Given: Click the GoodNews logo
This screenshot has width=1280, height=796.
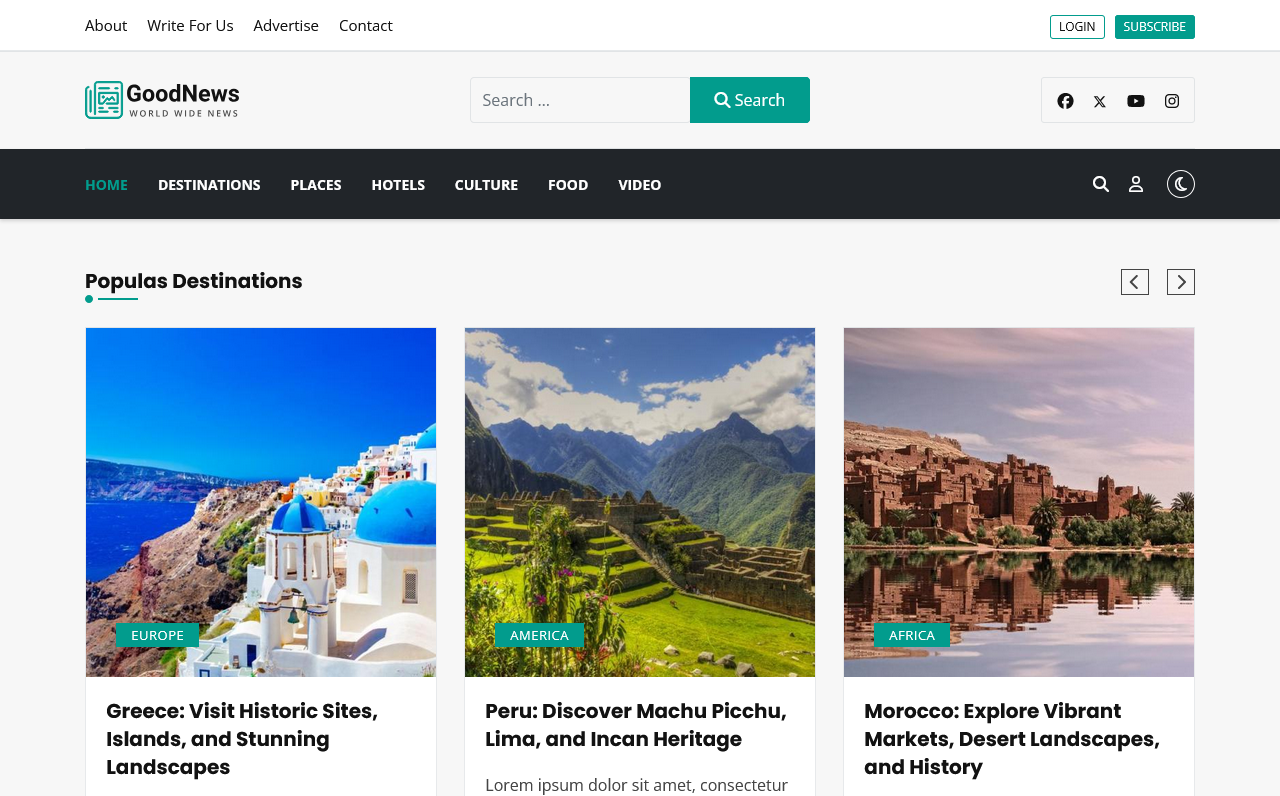Looking at the screenshot, I should point(162,100).
